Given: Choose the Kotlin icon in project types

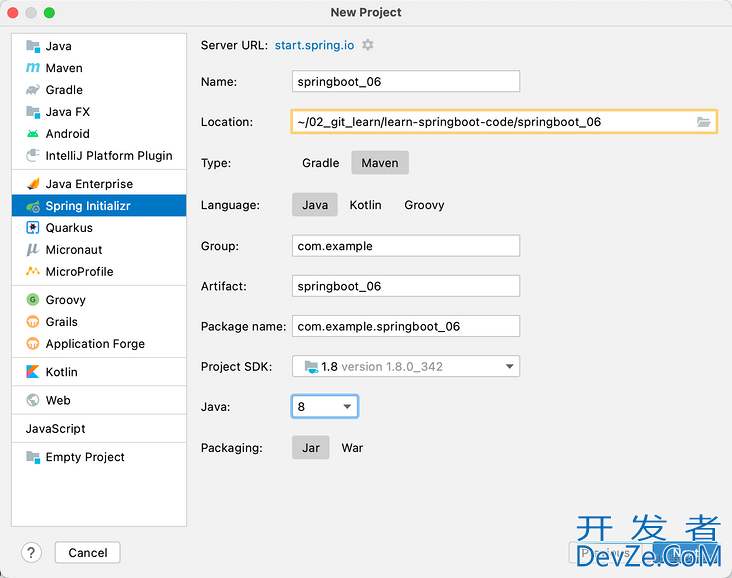Looking at the screenshot, I should pyautogui.click(x=33, y=372).
